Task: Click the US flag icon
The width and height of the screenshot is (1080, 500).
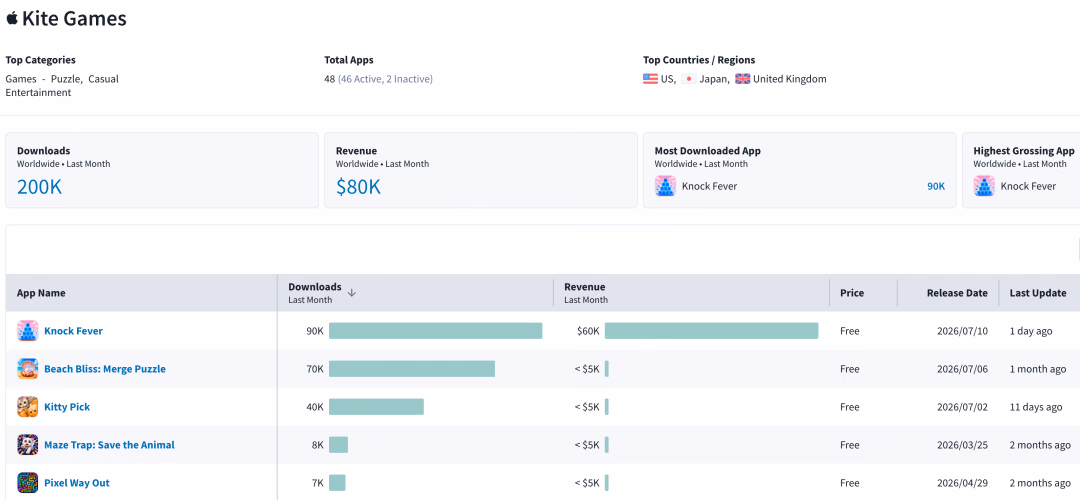Action: coord(650,79)
